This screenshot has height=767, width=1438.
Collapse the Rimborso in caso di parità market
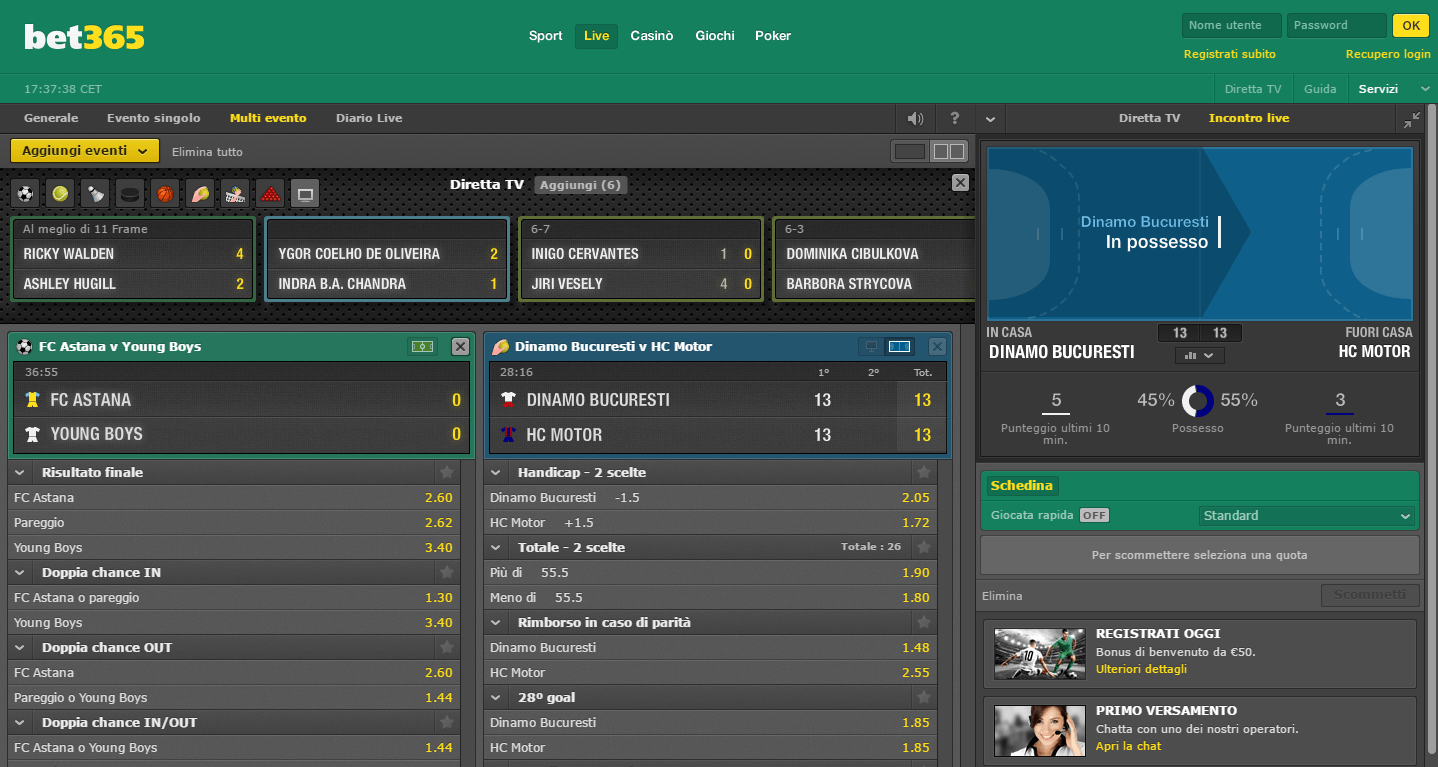pos(496,622)
